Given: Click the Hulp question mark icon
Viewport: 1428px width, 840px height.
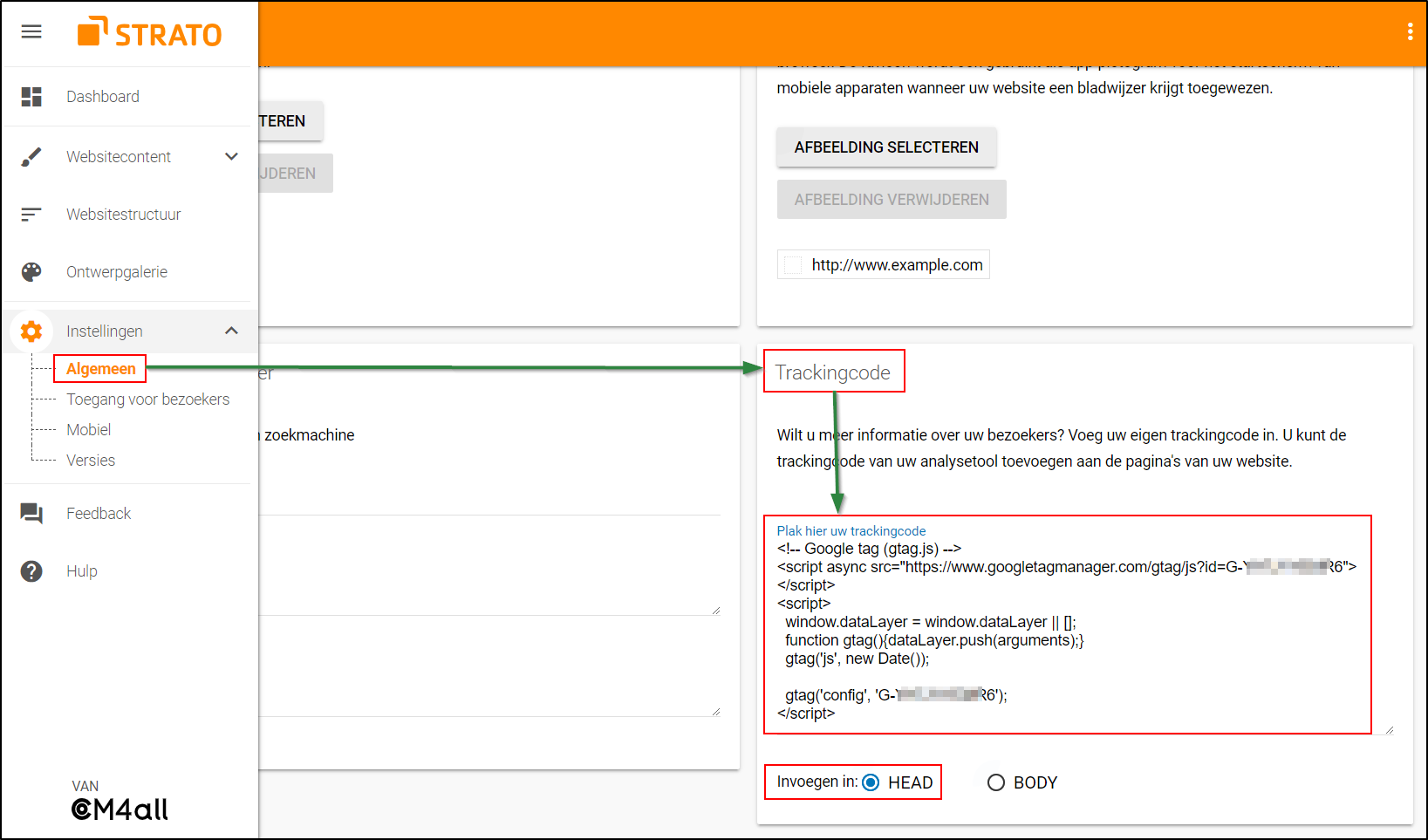Looking at the screenshot, I should [31, 571].
